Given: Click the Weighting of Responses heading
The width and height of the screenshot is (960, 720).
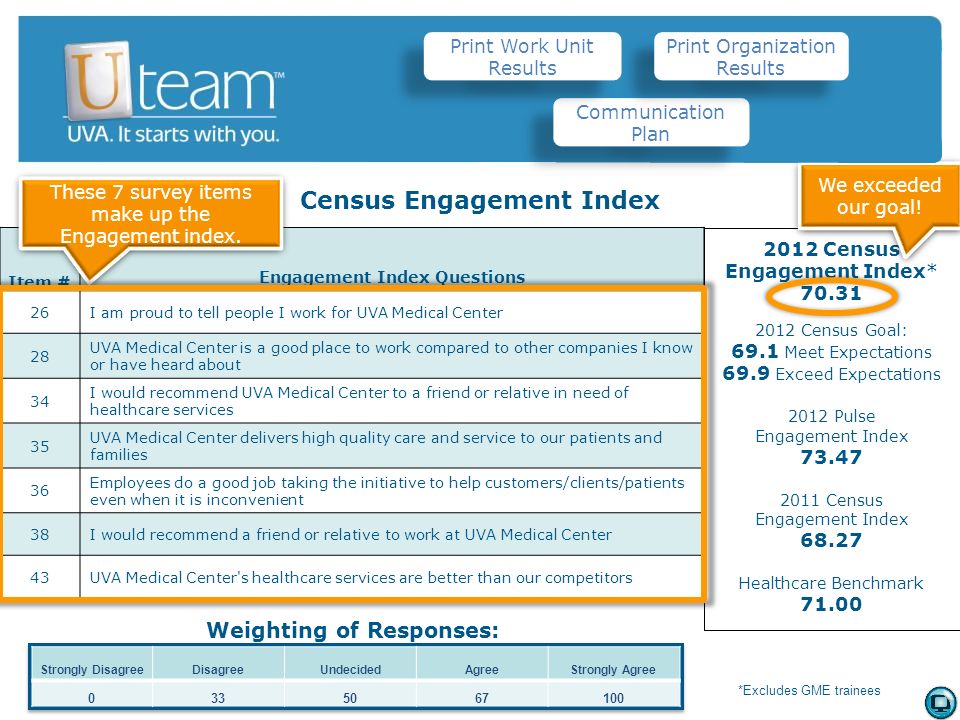Looking at the screenshot, I should tap(353, 630).
